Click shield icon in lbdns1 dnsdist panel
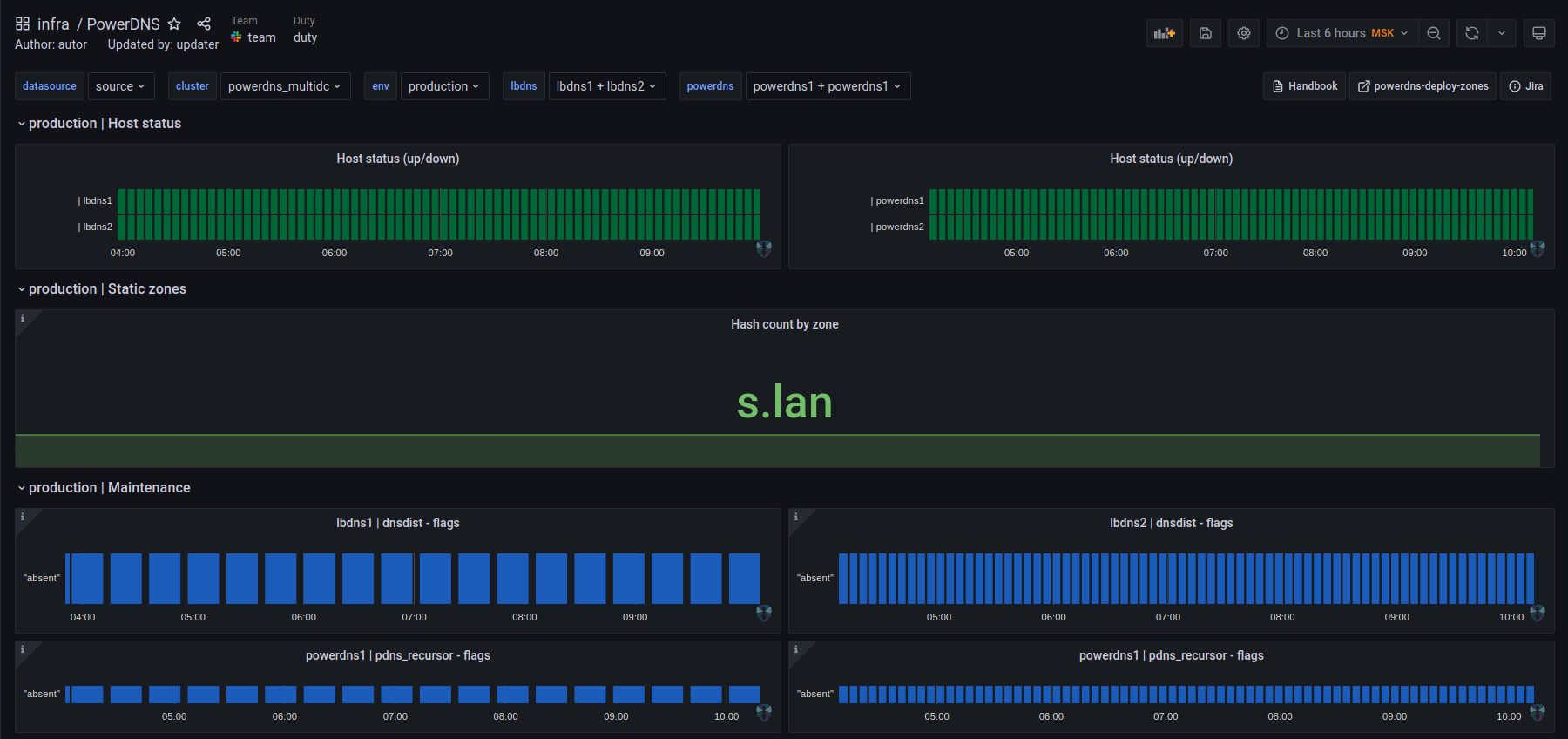Viewport: 1568px width, 739px height. [764, 613]
